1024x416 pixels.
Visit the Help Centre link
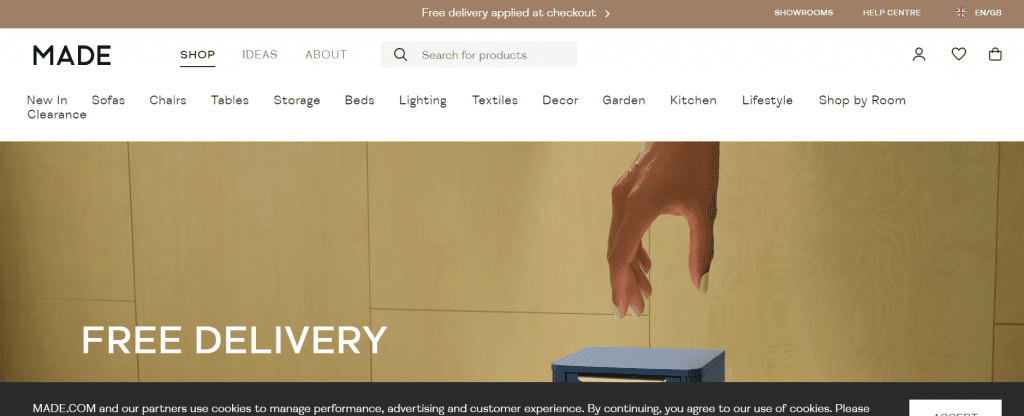click(x=891, y=12)
